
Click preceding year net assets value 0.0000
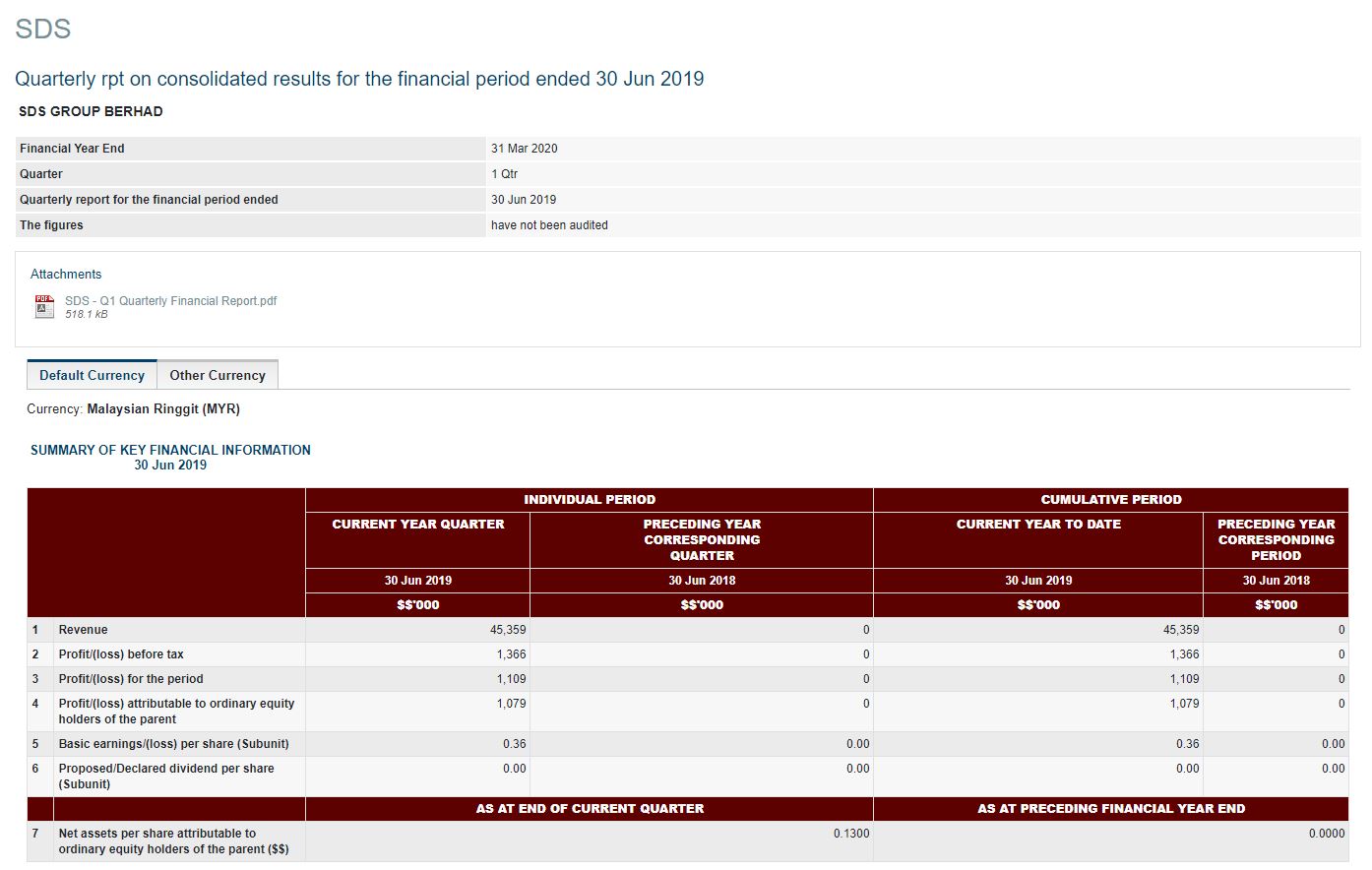coord(1327,834)
